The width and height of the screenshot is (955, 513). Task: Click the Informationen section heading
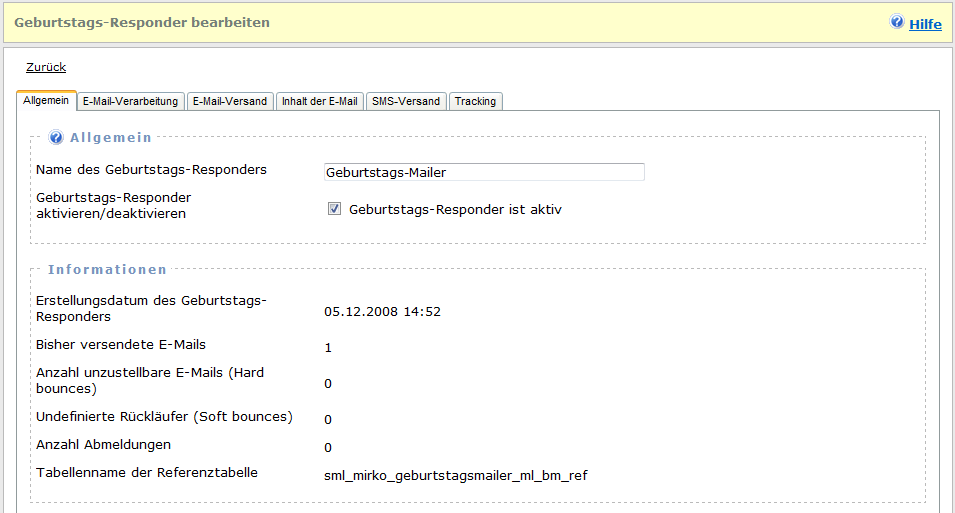[107, 269]
